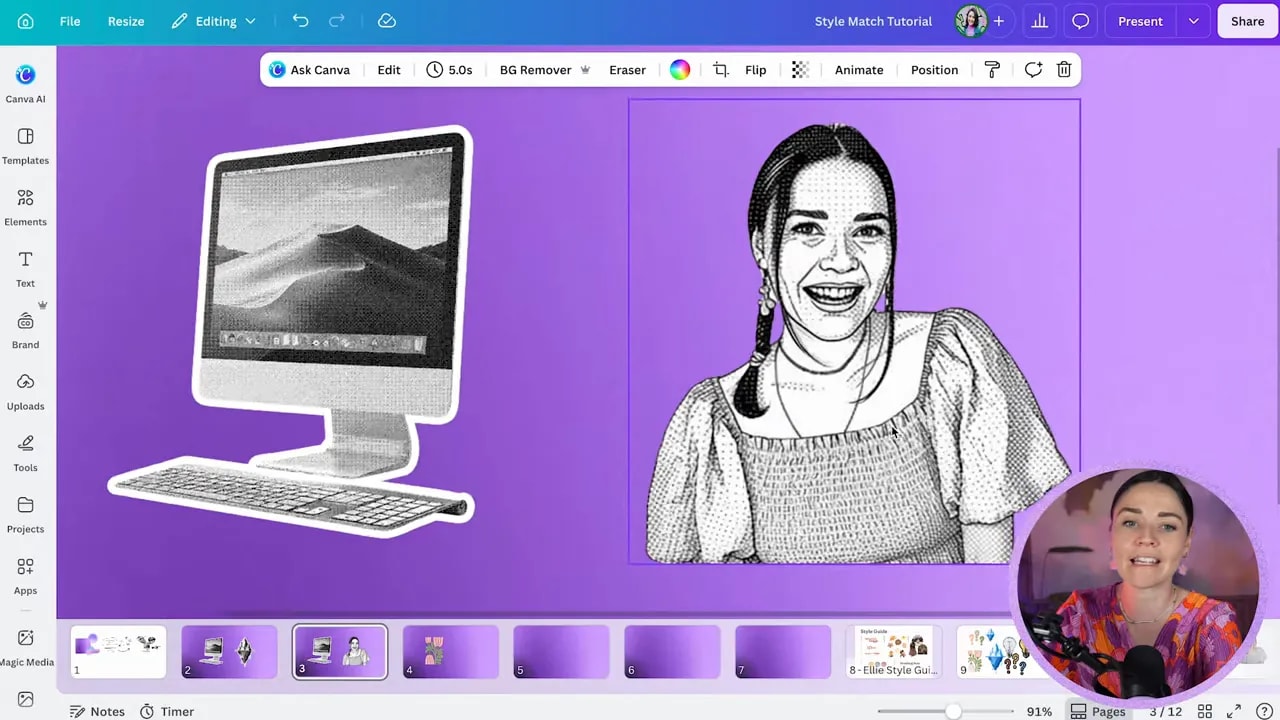Open the Uploads panel
Screen dimensions: 1280x720
point(25,391)
